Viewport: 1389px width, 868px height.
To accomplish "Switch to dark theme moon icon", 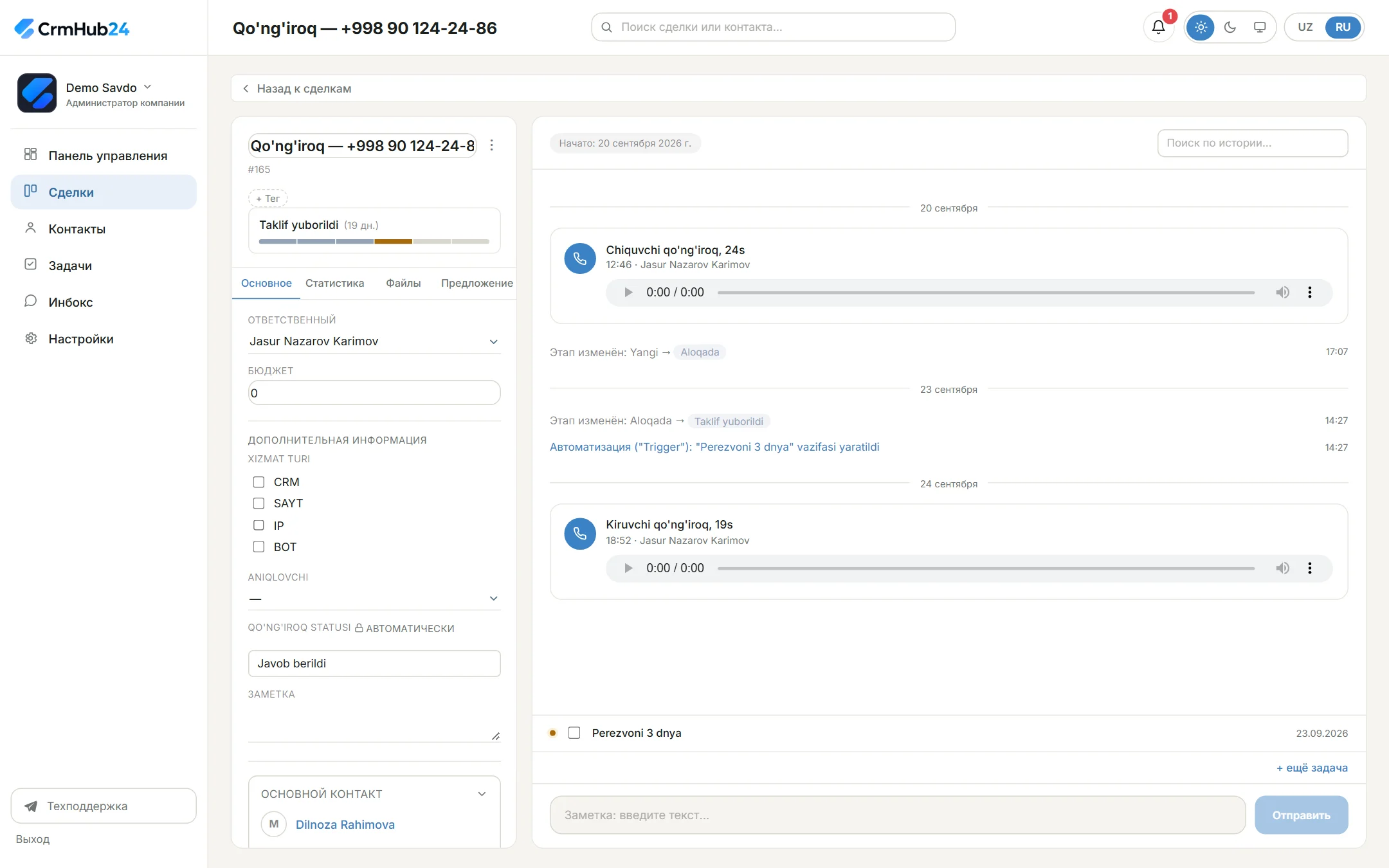I will click(x=1230, y=27).
